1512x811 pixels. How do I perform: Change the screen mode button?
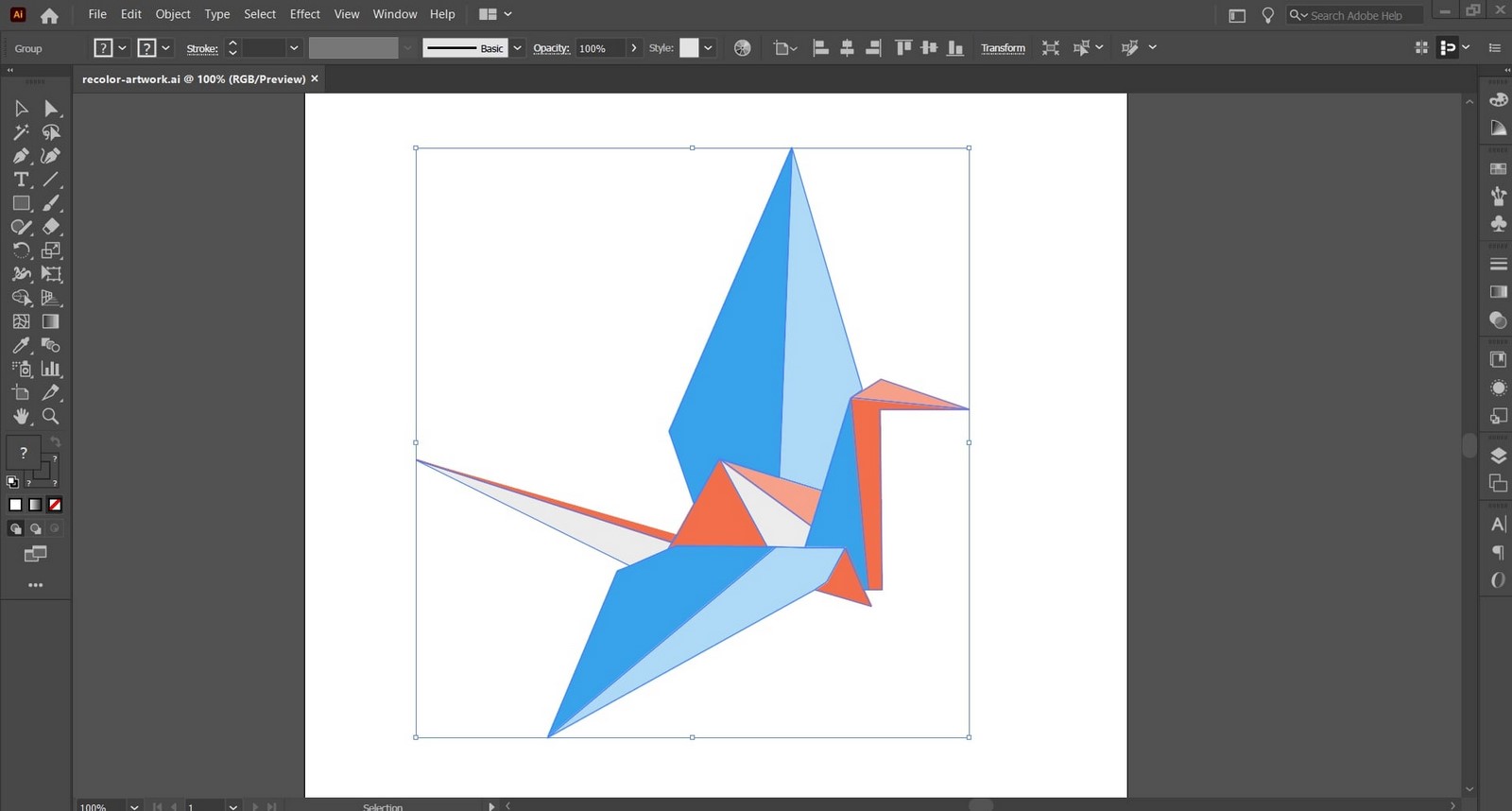(x=36, y=554)
